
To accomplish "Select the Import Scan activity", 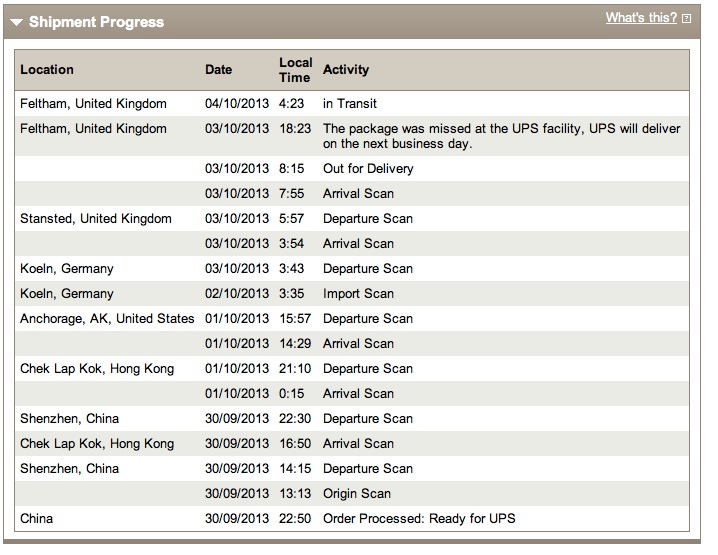I will click(359, 294).
